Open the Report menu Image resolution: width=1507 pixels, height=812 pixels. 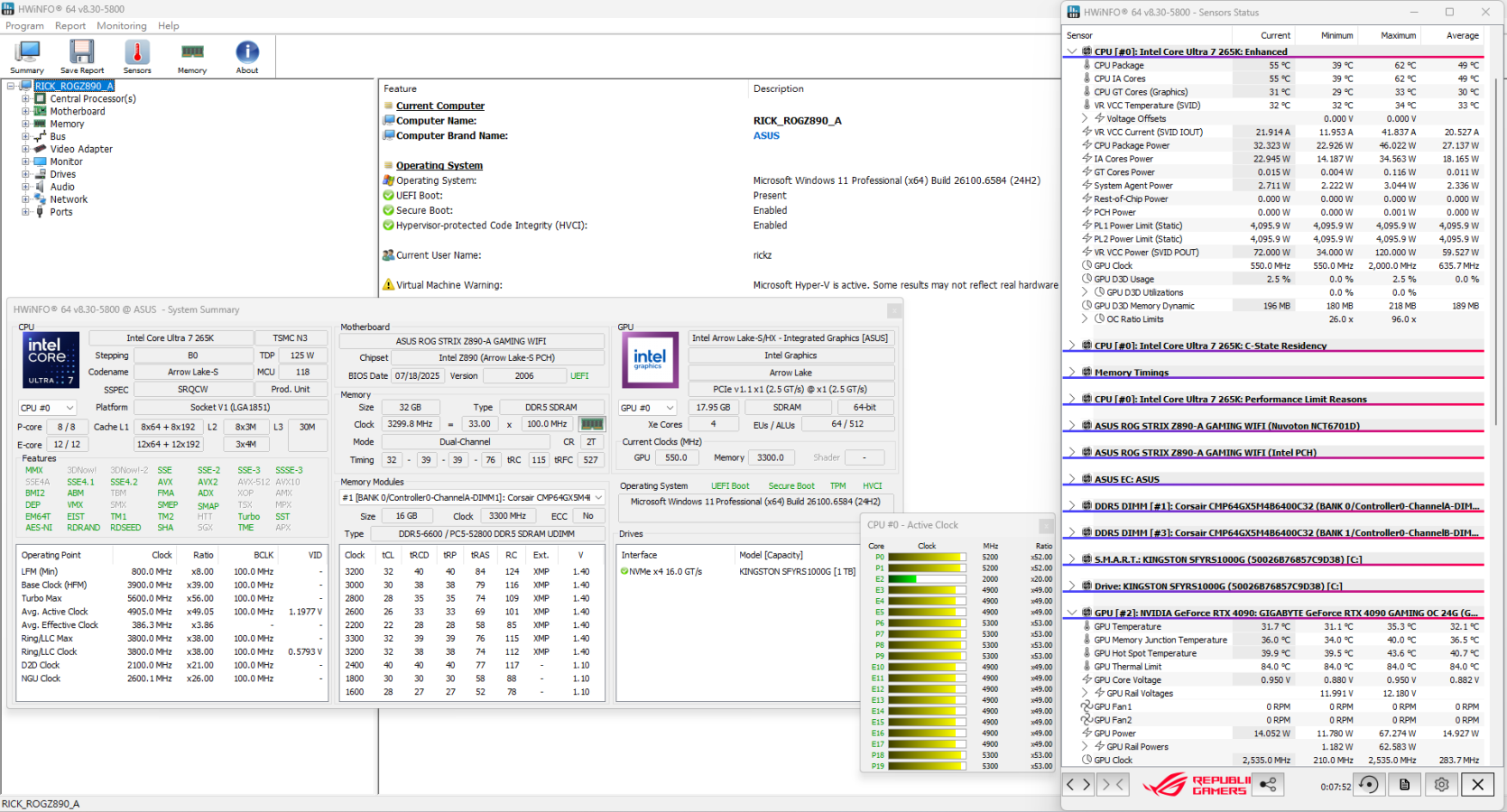(70, 26)
